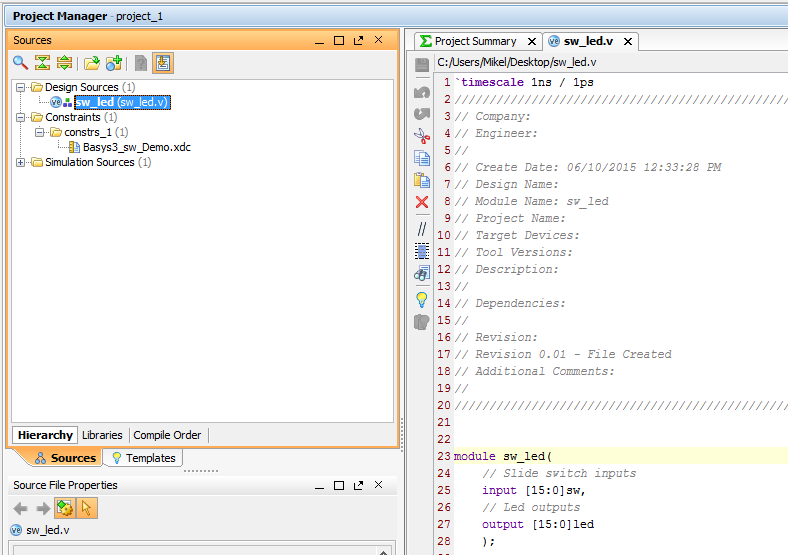Open file using the folder arrow icon
The width and height of the screenshot is (788, 555).
coord(91,63)
